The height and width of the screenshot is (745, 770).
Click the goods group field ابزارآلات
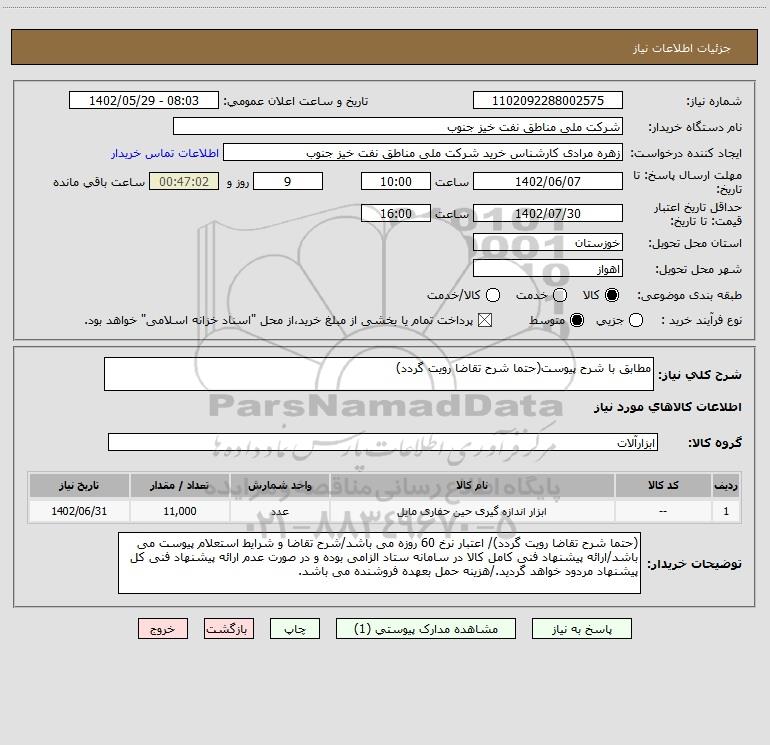click(x=383, y=442)
